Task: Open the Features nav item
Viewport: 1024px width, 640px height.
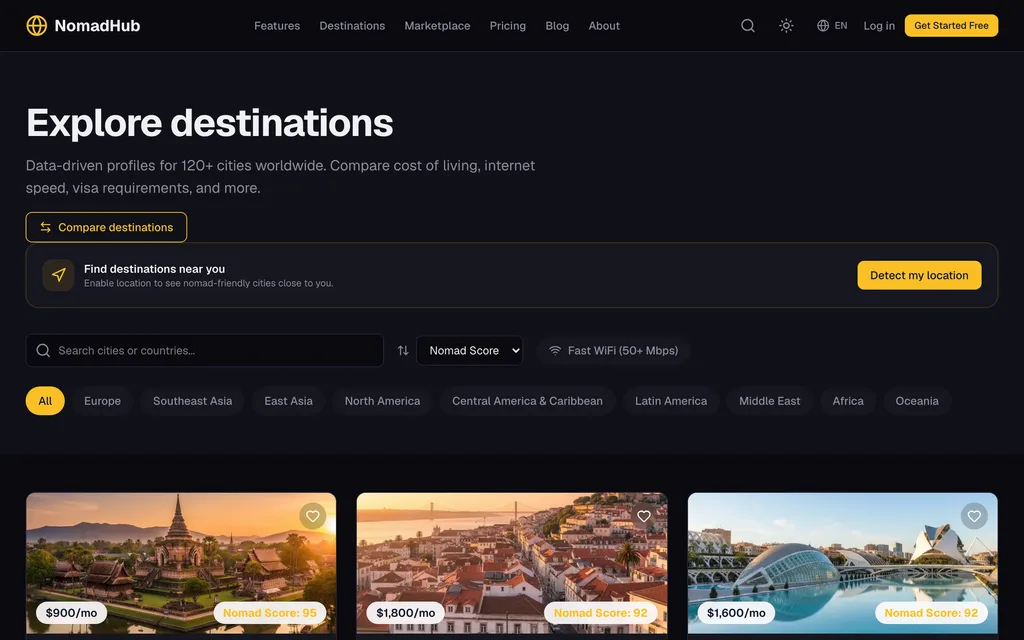Action: [277, 25]
